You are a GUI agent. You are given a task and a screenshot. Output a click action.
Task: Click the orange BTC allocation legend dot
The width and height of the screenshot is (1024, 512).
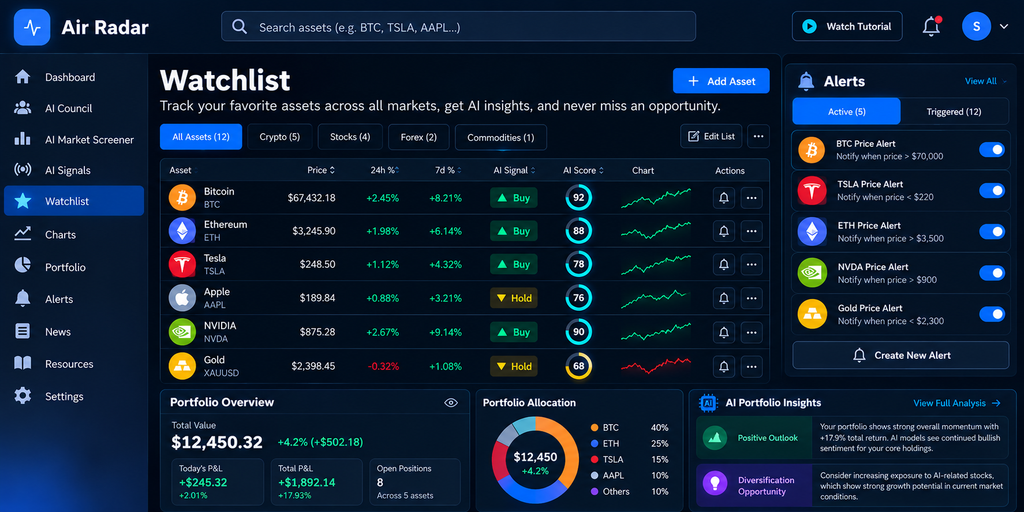coord(594,428)
